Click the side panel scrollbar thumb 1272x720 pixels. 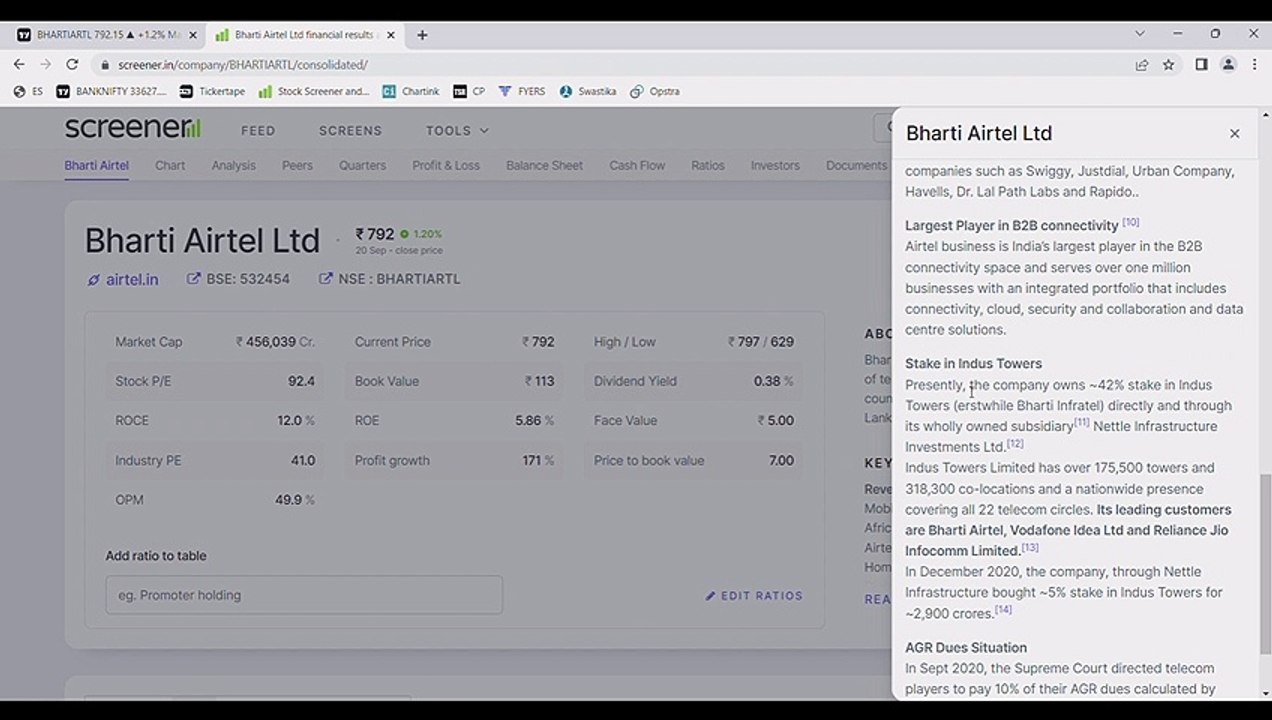tap(1265, 565)
